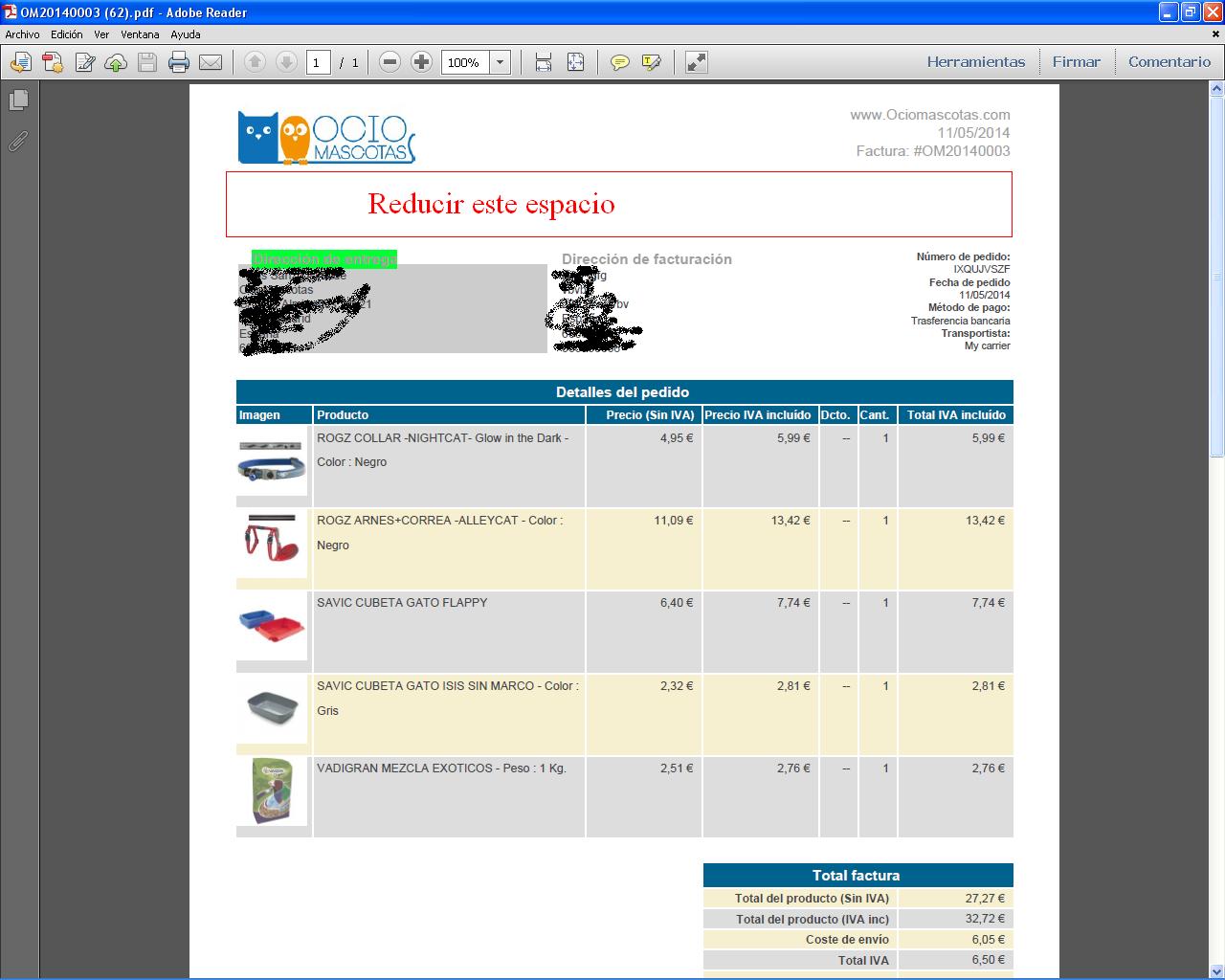Screen dimensions: 1225x980
Task: Click the 'Coste de envío' label
Action: point(847,940)
